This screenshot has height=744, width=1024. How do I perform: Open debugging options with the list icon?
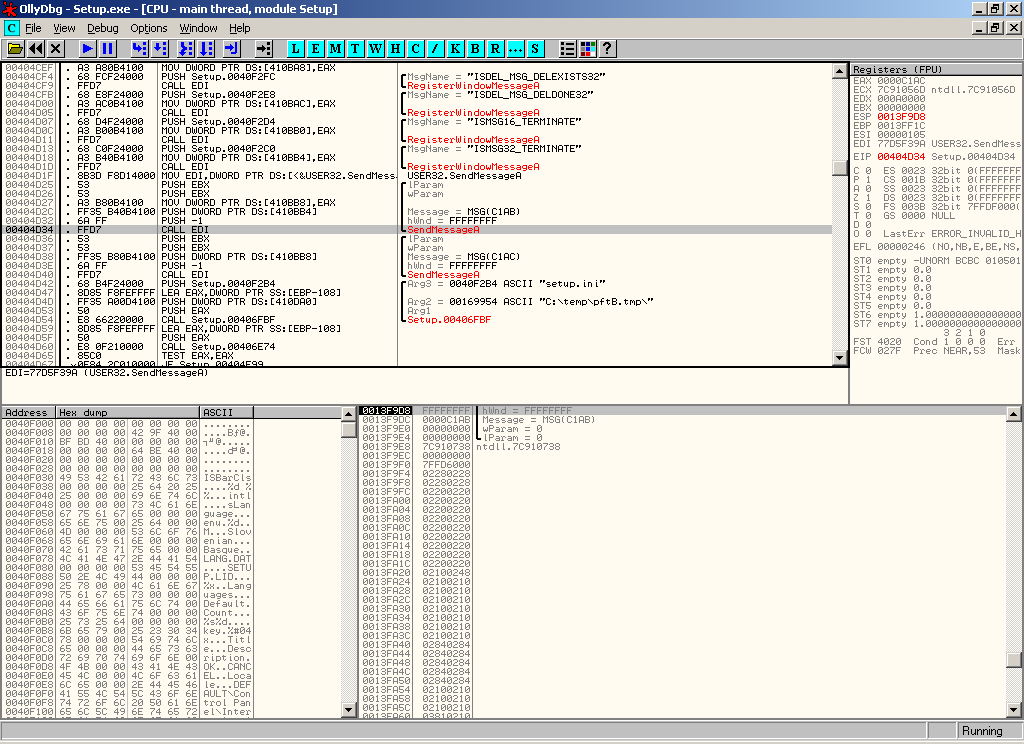point(568,49)
